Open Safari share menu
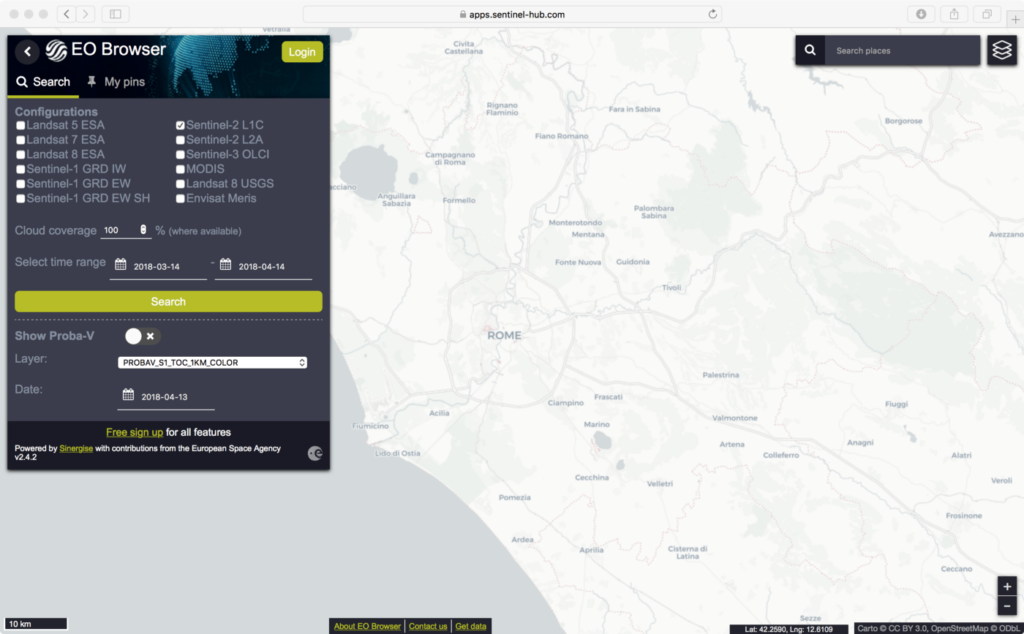Screen dimensions: 1024x634 point(954,14)
